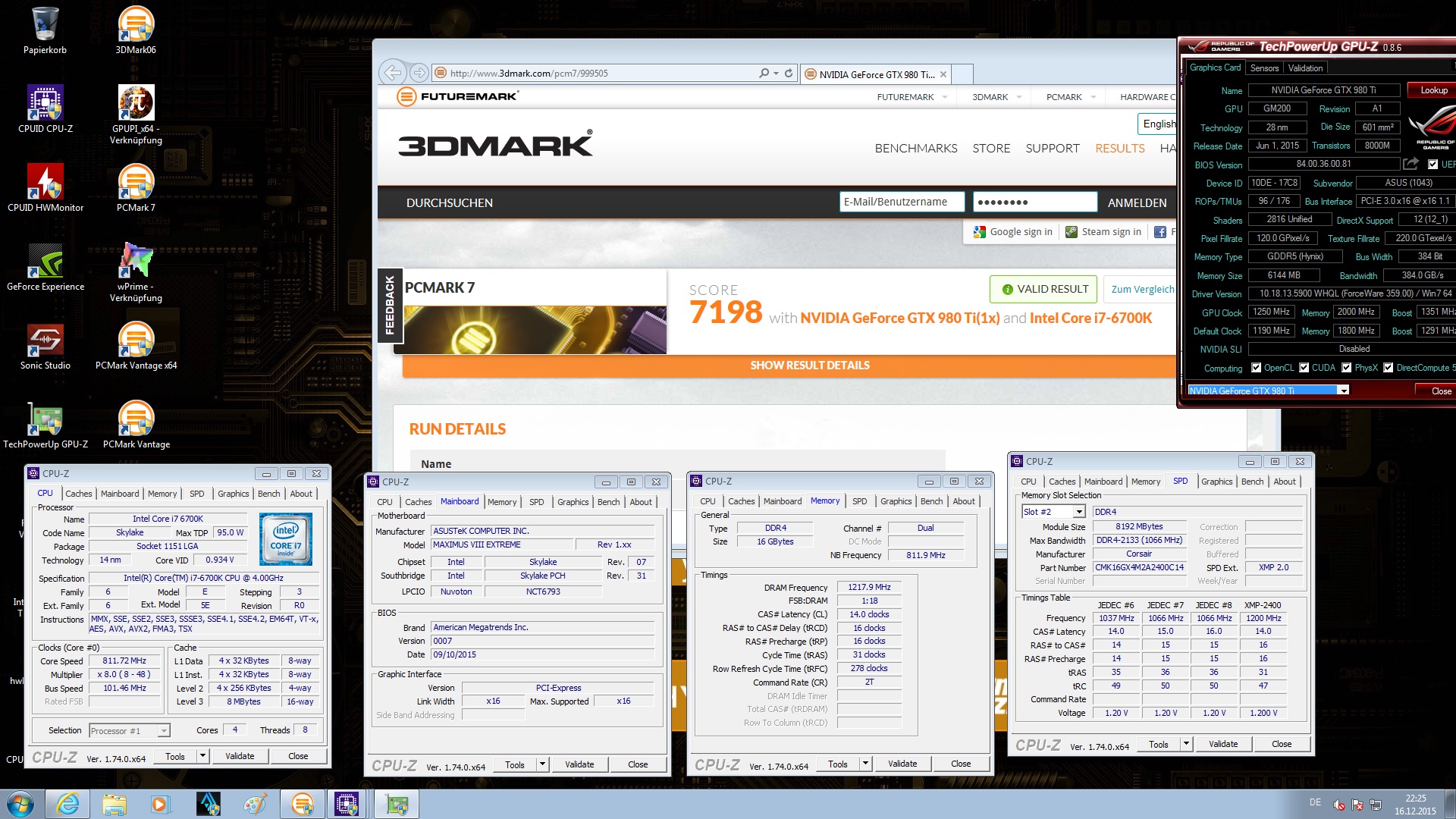Open Internet Explorer from the taskbar
The width and height of the screenshot is (1456, 819).
click(x=68, y=804)
